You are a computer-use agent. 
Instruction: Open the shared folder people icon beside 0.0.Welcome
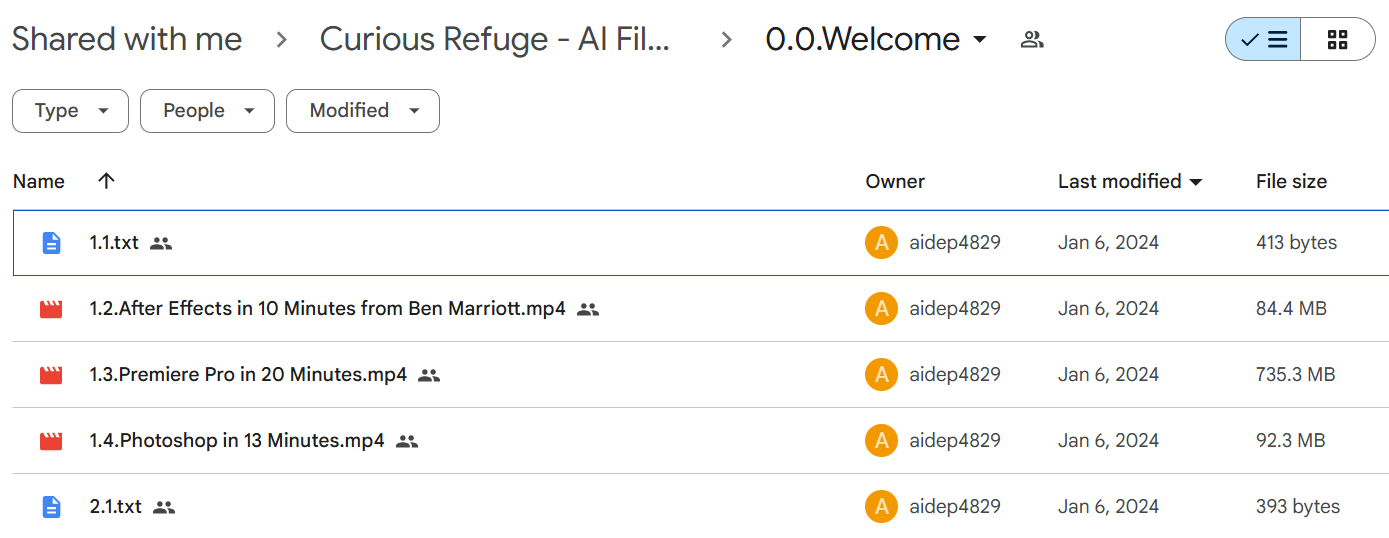click(1032, 40)
